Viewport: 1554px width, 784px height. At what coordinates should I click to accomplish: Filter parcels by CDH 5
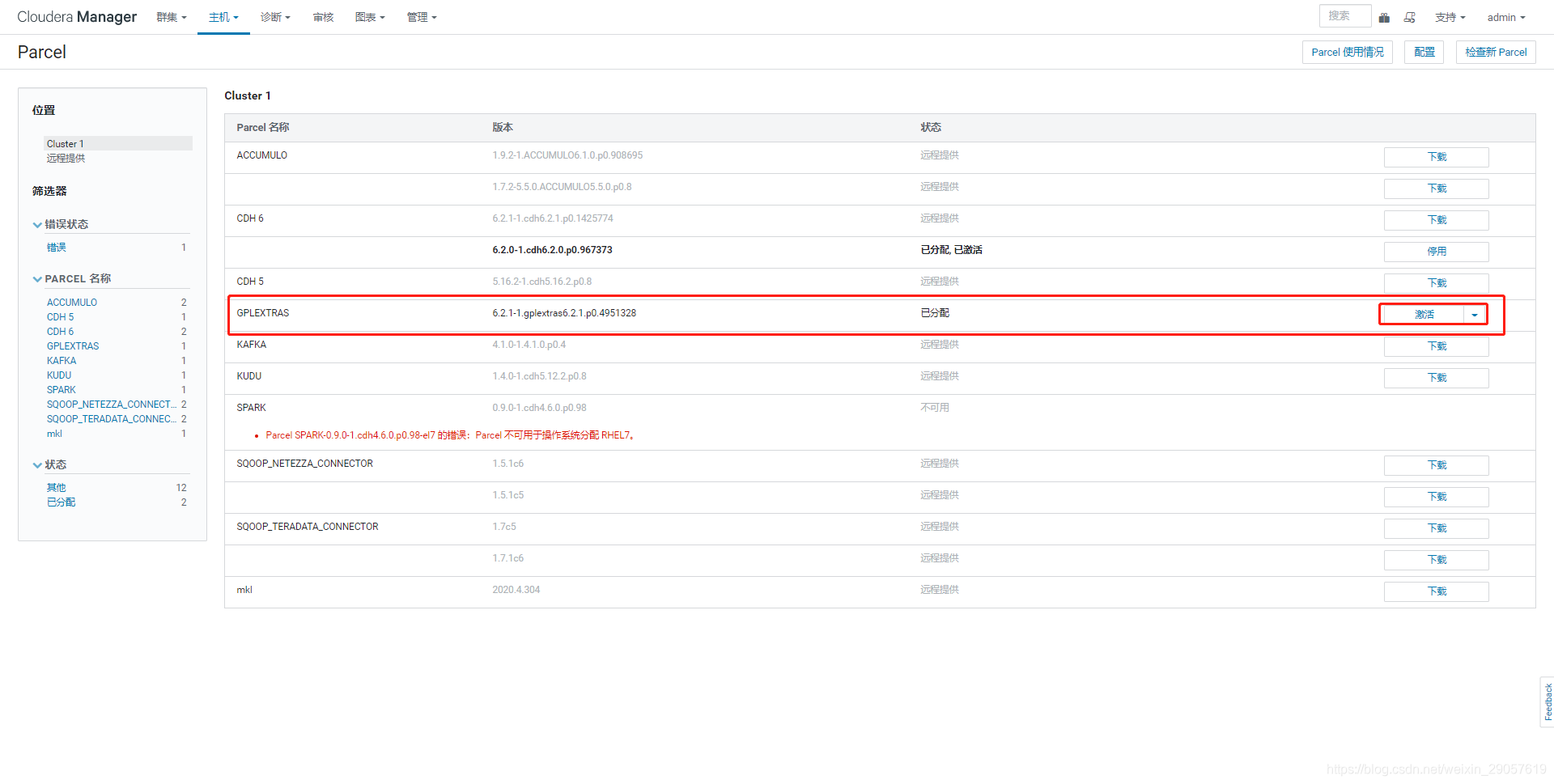(60, 317)
